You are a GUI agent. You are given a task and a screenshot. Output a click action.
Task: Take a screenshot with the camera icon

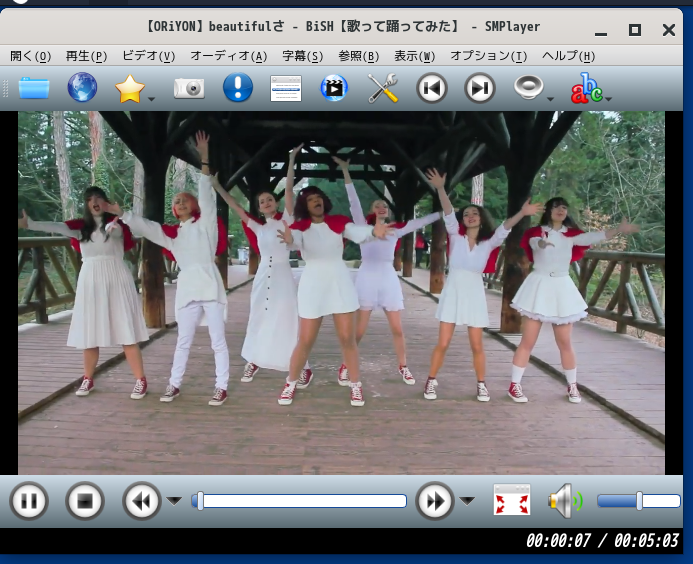click(x=189, y=88)
